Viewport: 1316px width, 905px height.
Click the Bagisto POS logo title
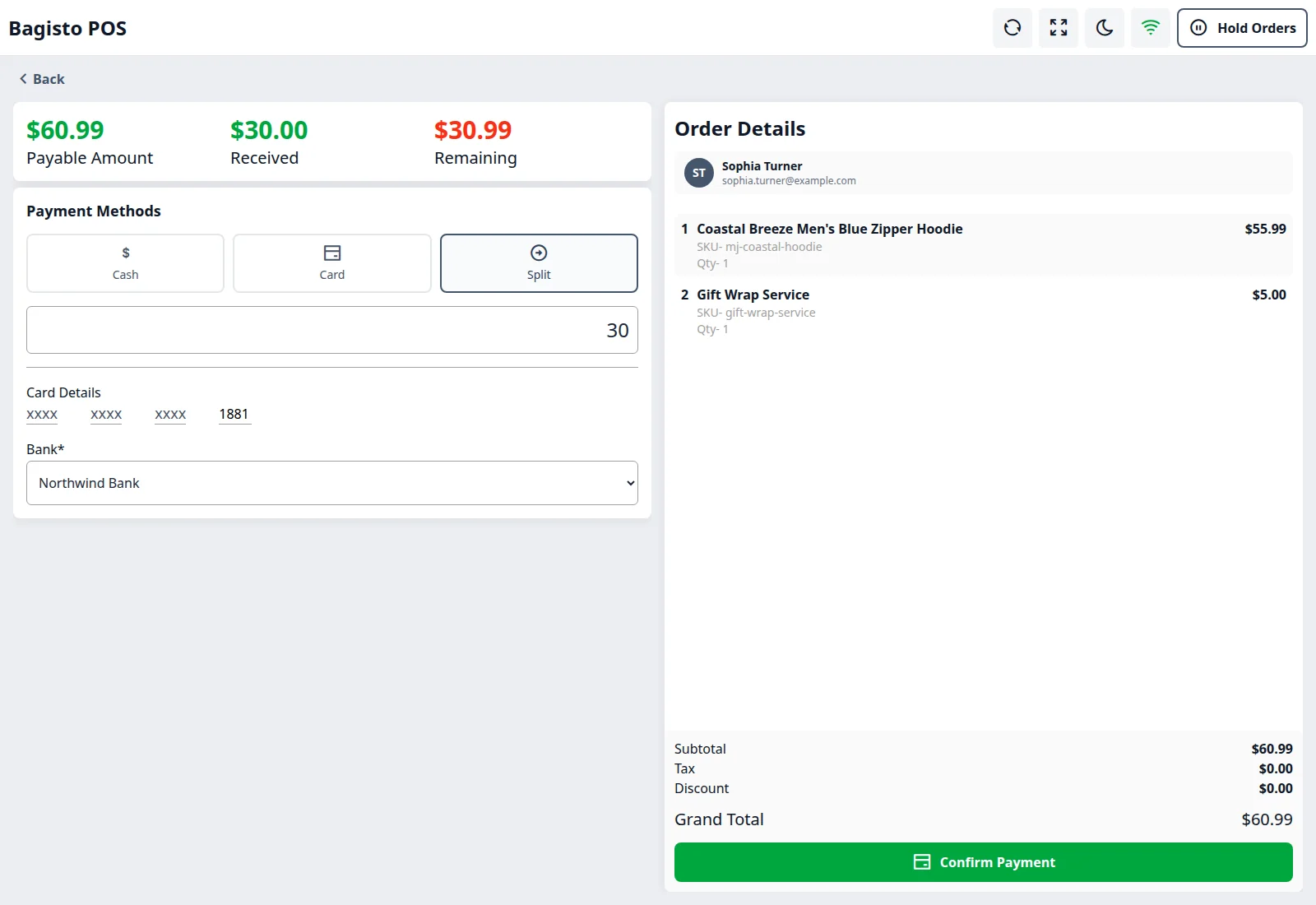click(x=67, y=29)
